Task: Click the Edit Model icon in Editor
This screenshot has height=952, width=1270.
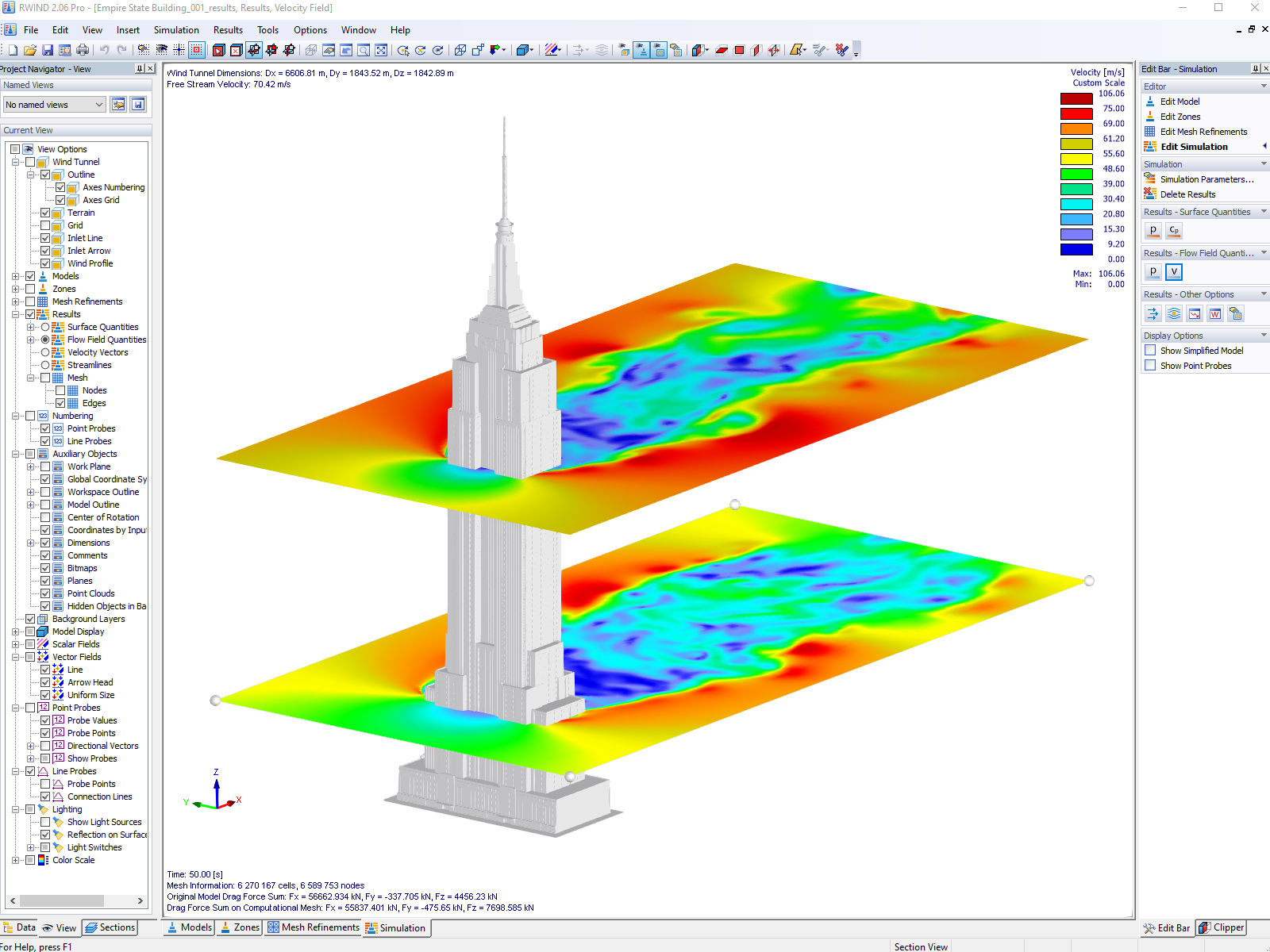Action: click(x=1150, y=102)
